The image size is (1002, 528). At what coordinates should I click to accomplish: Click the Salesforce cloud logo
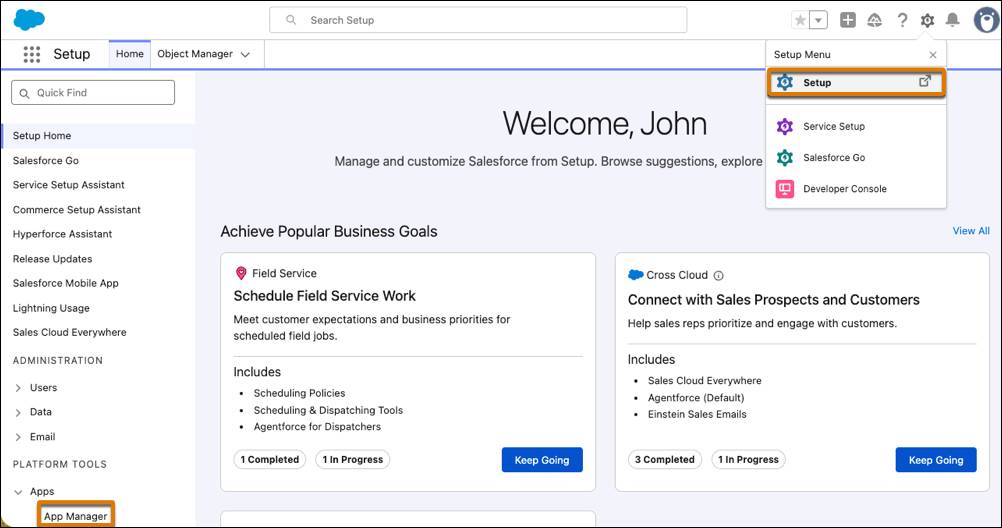click(x=29, y=20)
